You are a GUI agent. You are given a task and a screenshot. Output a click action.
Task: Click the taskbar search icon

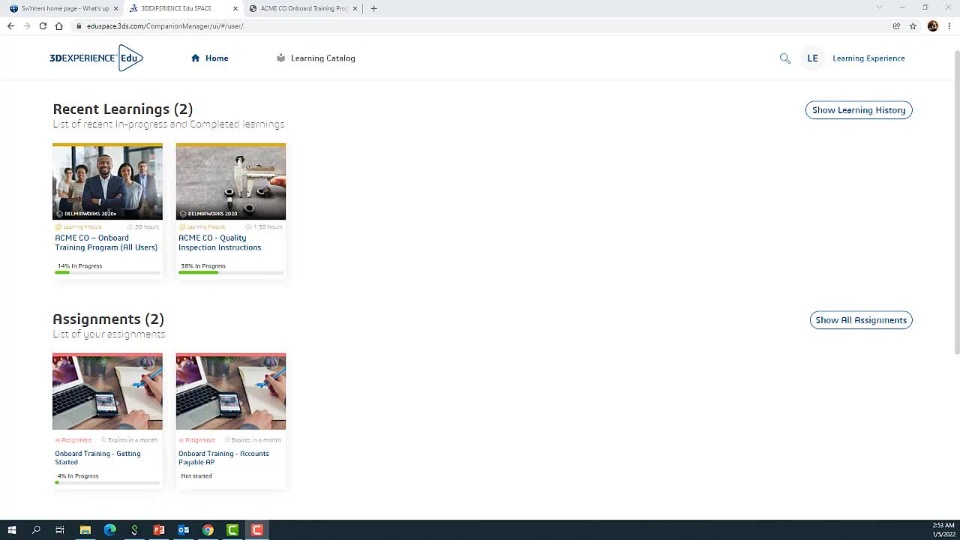(x=36, y=530)
